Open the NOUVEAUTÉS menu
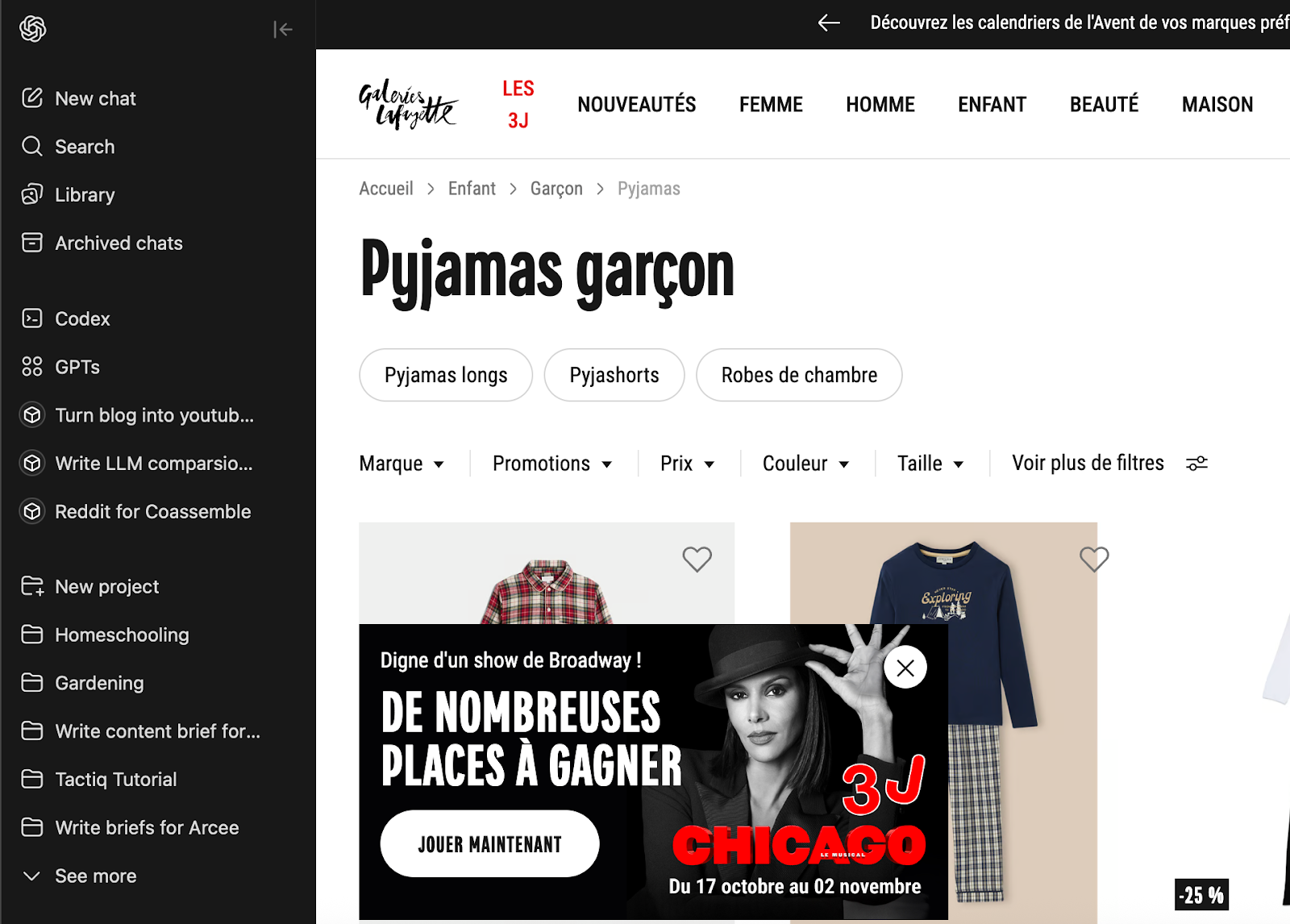The image size is (1290, 924). coord(637,105)
